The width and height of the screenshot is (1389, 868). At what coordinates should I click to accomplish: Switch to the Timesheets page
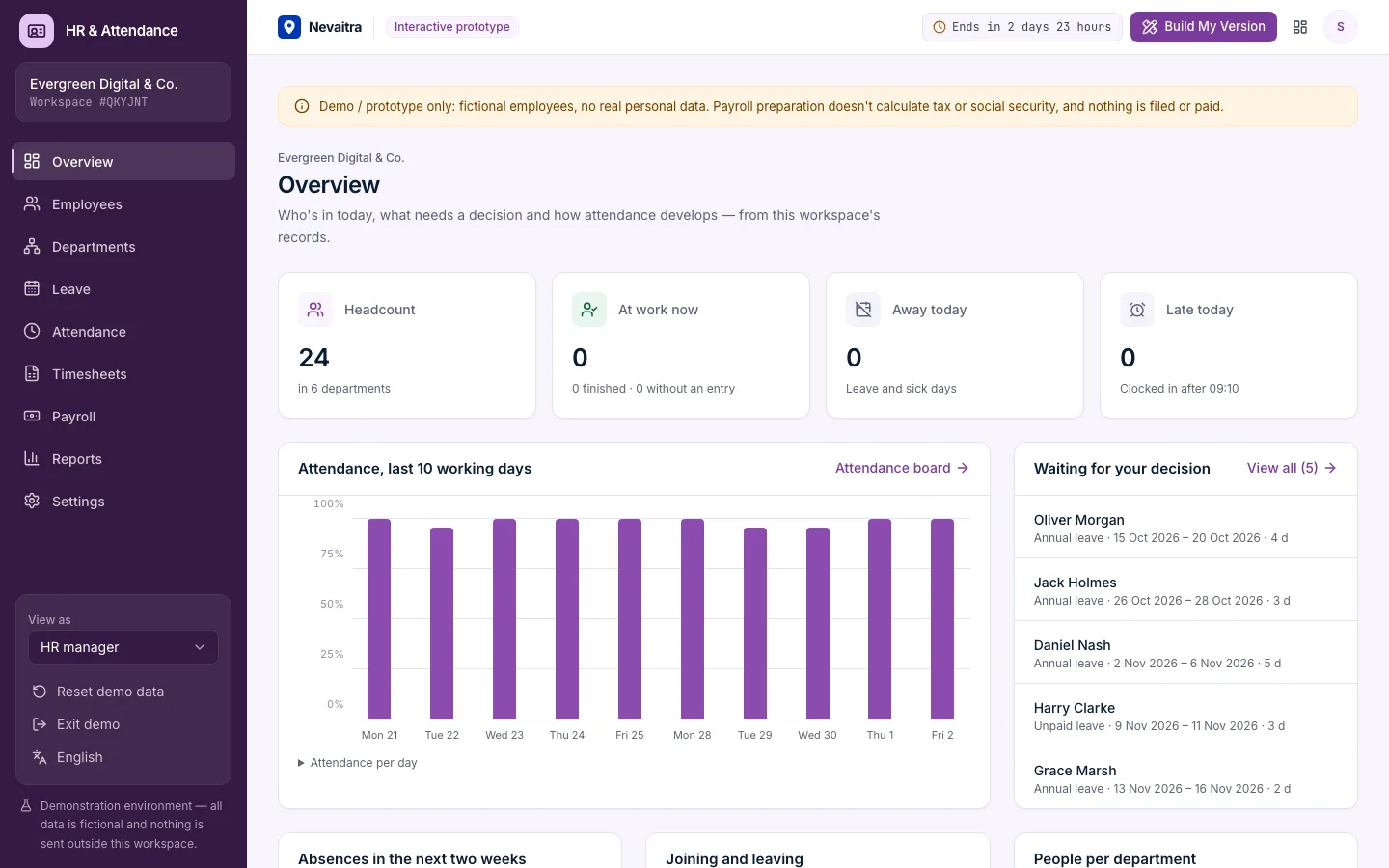pos(123,373)
